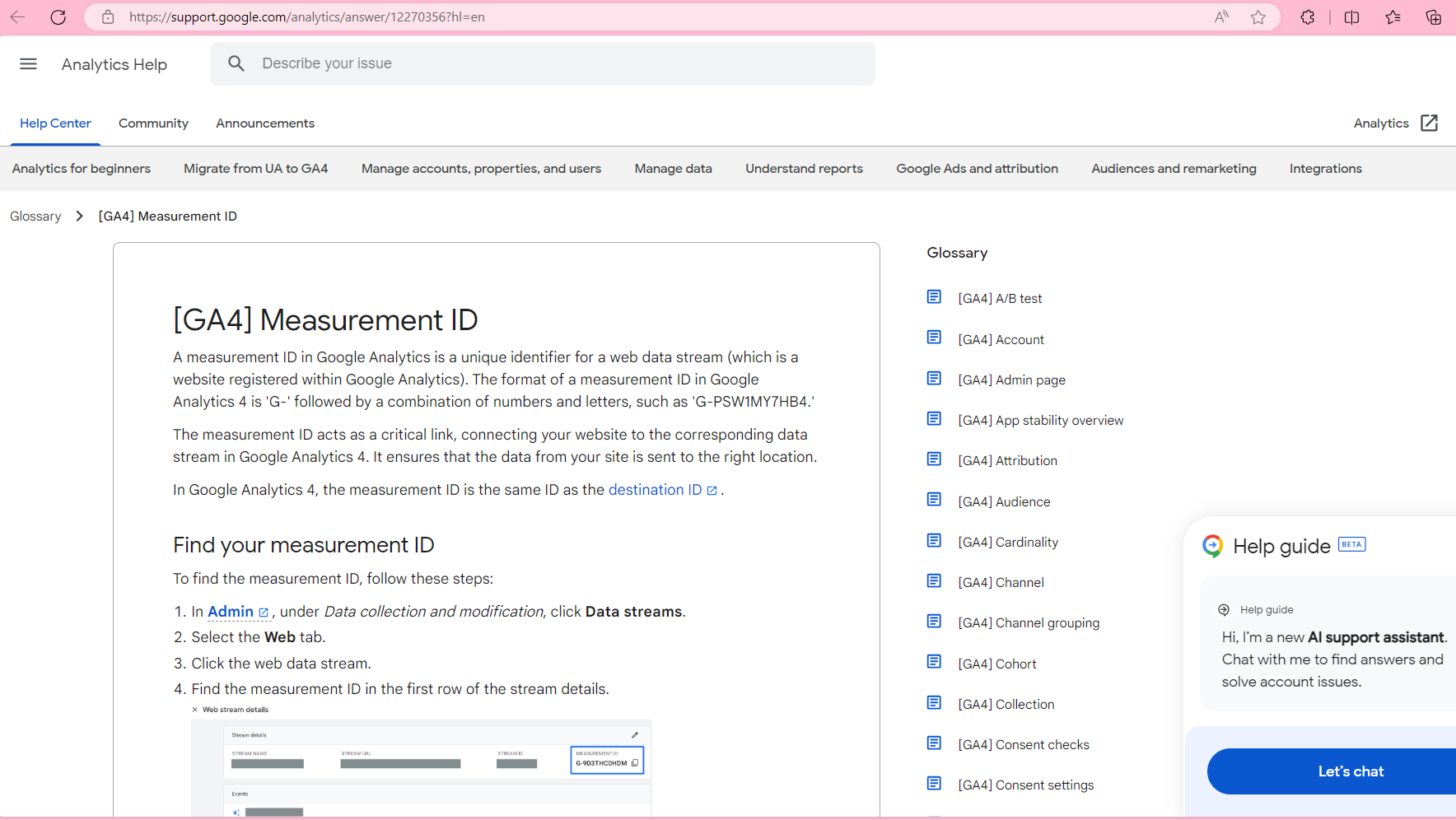Click the document icon beside [GA4] Attribution
The height and width of the screenshot is (820, 1456).
(x=935, y=459)
